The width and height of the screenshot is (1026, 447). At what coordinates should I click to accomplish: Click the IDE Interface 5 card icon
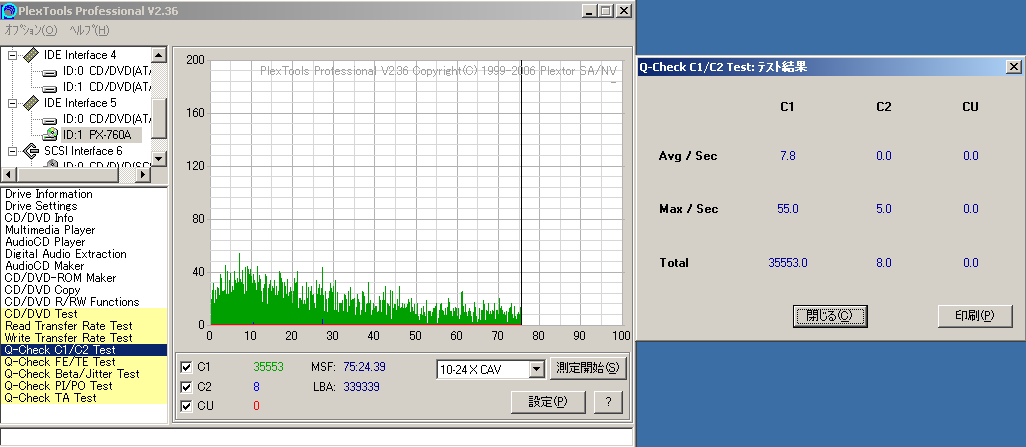(x=31, y=103)
